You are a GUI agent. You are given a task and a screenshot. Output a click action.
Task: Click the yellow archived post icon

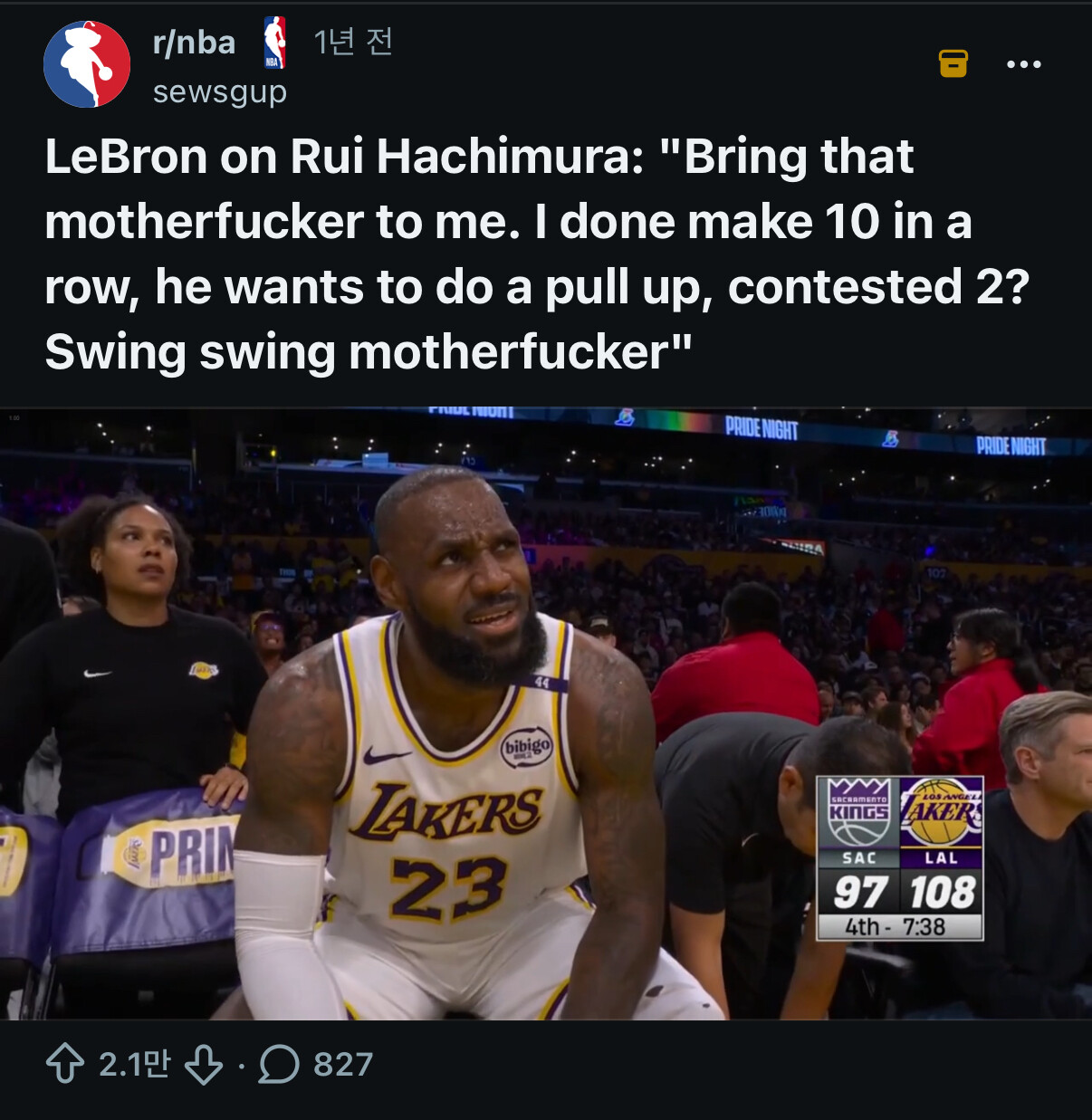coord(953,63)
